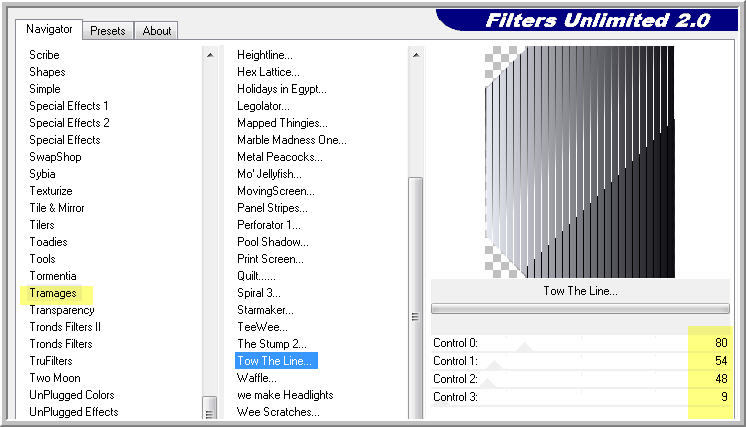
Task: Click the filter preview image
Action: tap(579, 162)
